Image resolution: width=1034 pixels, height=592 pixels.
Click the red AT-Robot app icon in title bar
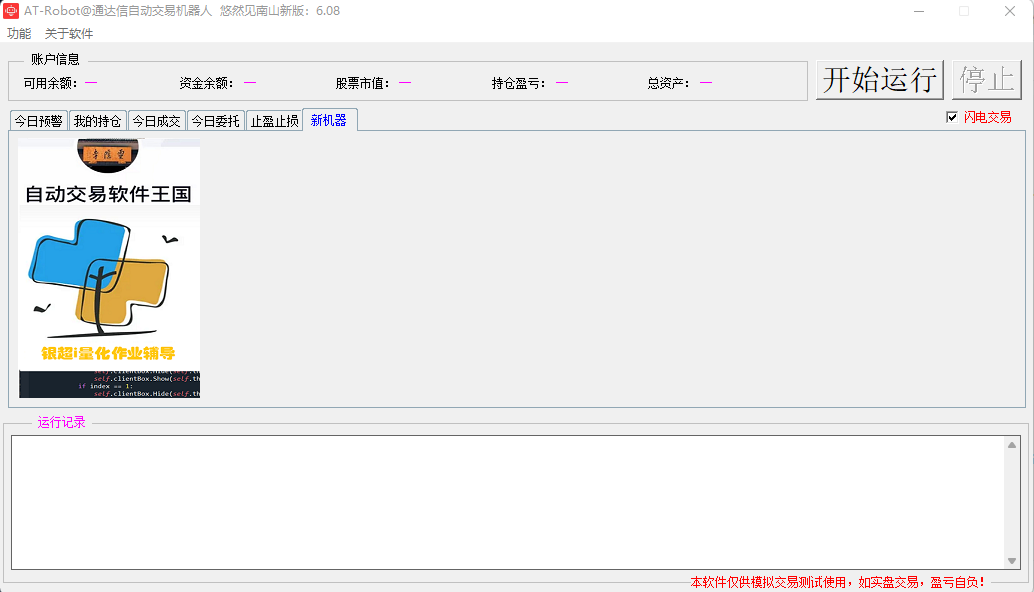tap(11, 11)
